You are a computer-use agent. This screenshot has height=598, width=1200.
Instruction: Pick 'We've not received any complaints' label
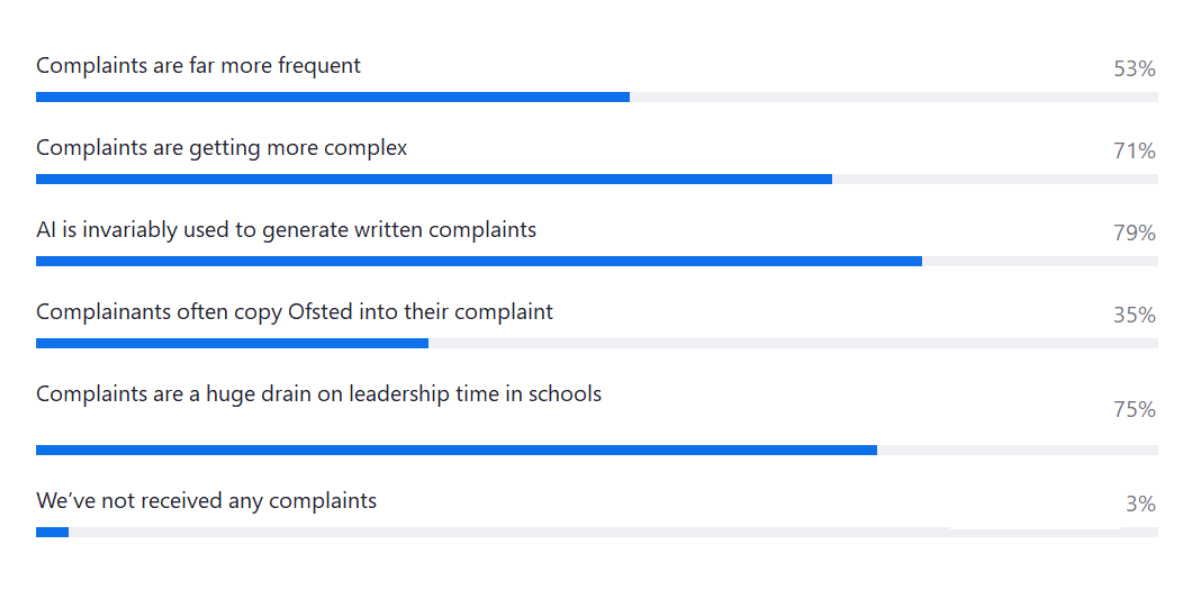[206, 500]
